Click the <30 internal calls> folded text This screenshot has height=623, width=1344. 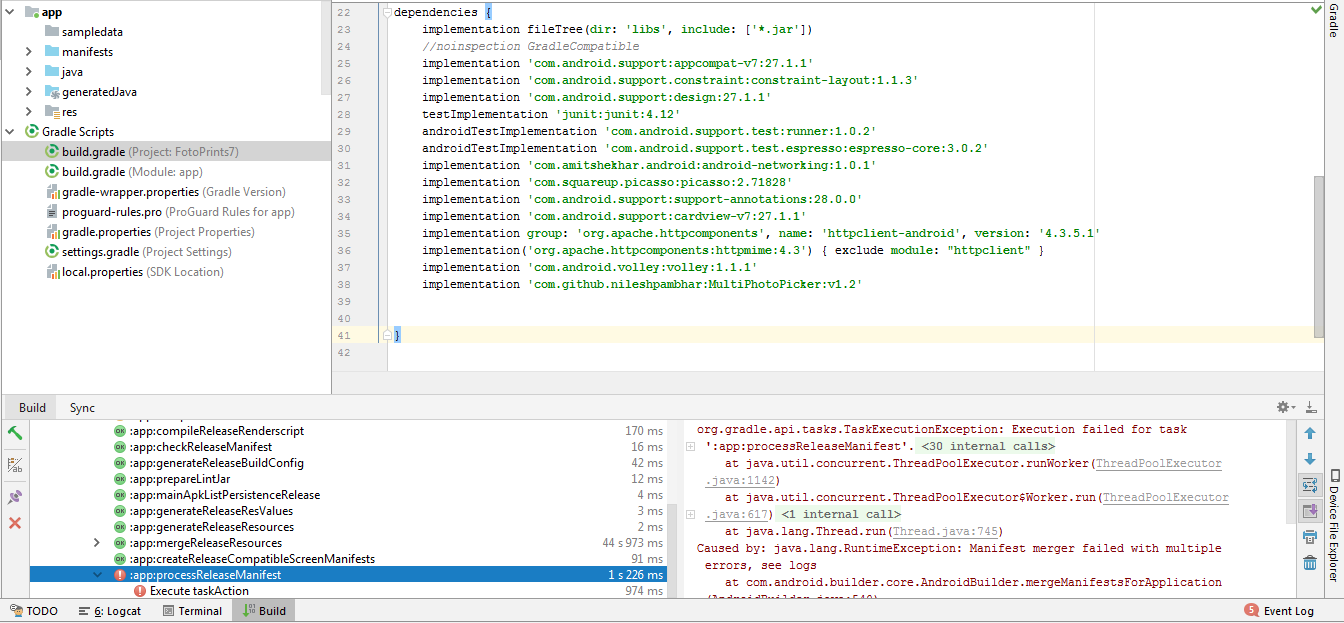[x=986, y=446]
